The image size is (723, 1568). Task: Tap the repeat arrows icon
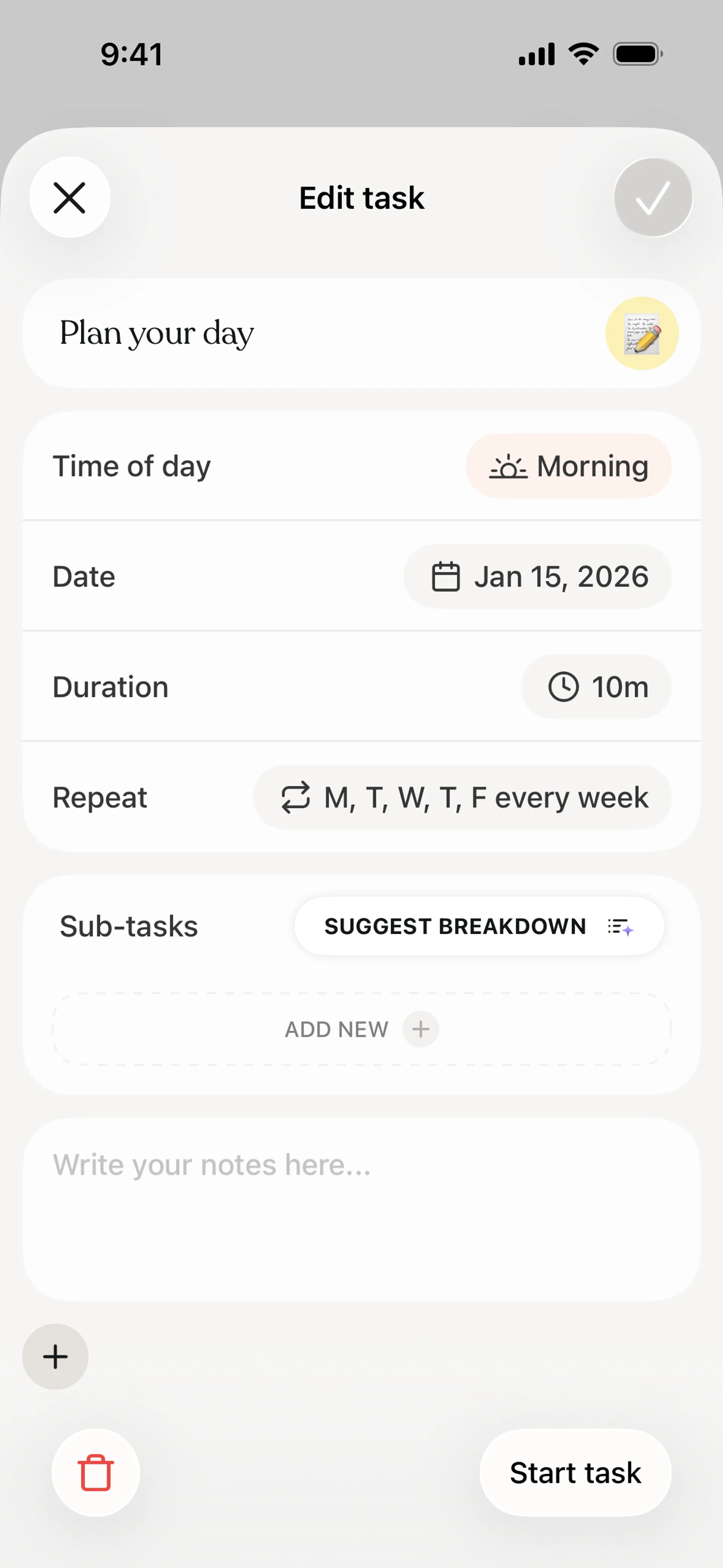click(x=296, y=798)
